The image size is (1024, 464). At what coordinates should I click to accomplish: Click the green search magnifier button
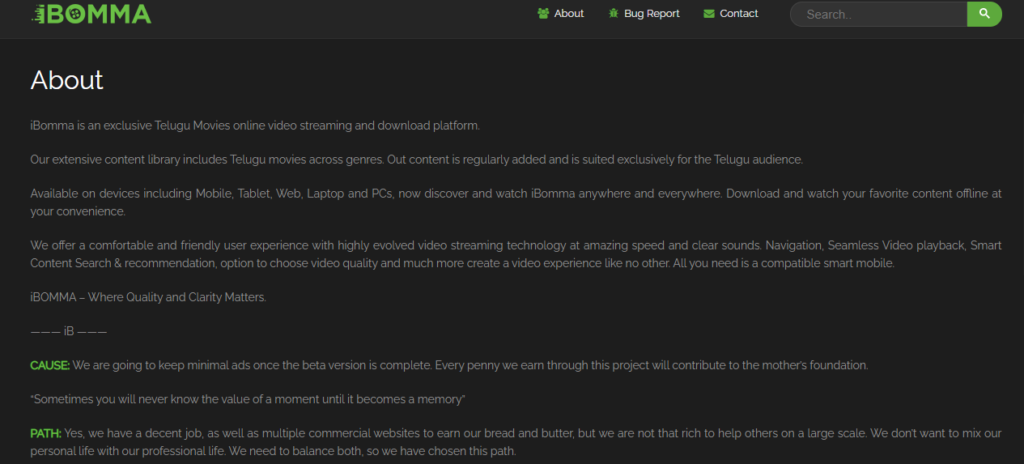[x=984, y=14]
